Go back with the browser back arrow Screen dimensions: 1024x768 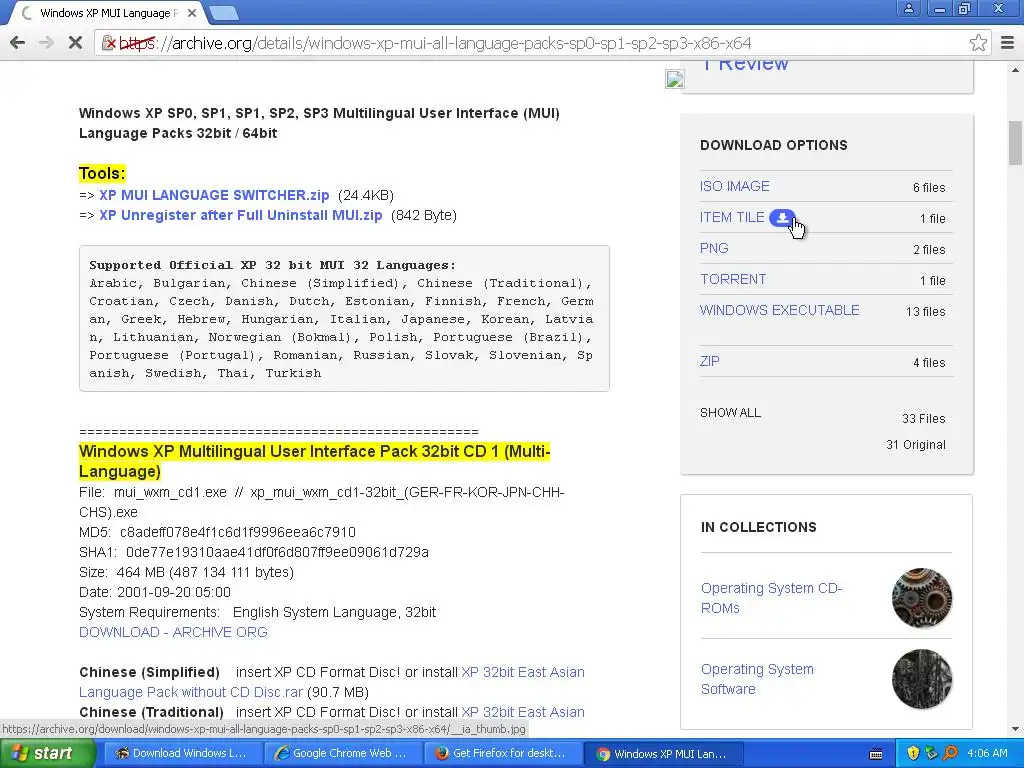(x=18, y=43)
